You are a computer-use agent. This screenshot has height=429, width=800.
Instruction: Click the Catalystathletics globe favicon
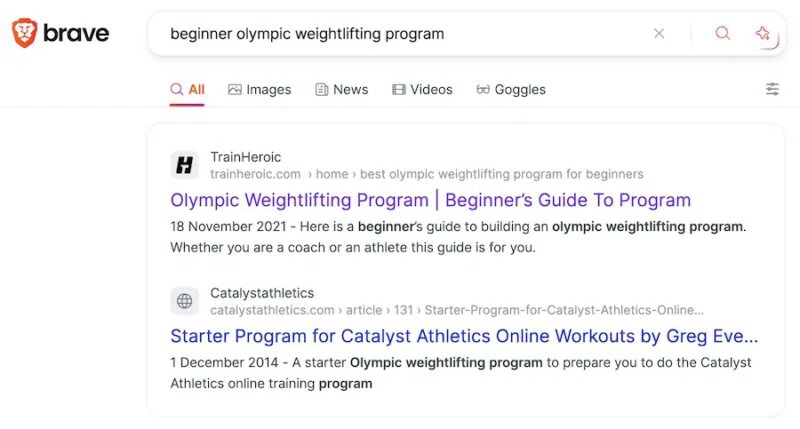[184, 301]
